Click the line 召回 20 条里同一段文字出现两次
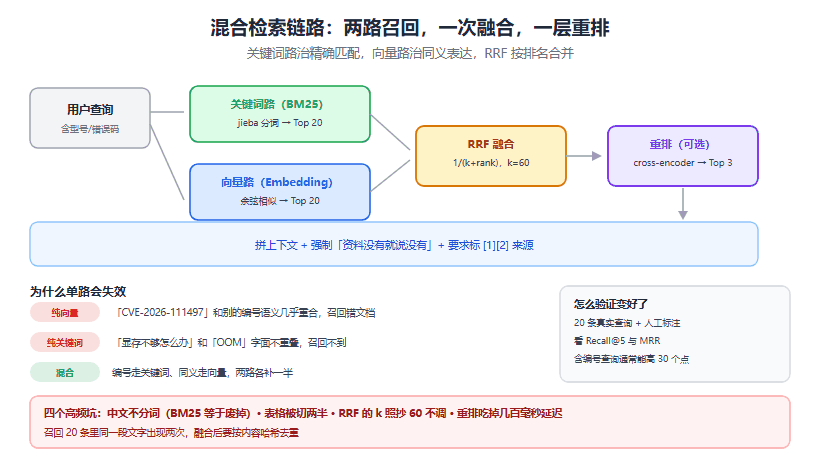This screenshot has width=820, height=470. click(x=171, y=432)
